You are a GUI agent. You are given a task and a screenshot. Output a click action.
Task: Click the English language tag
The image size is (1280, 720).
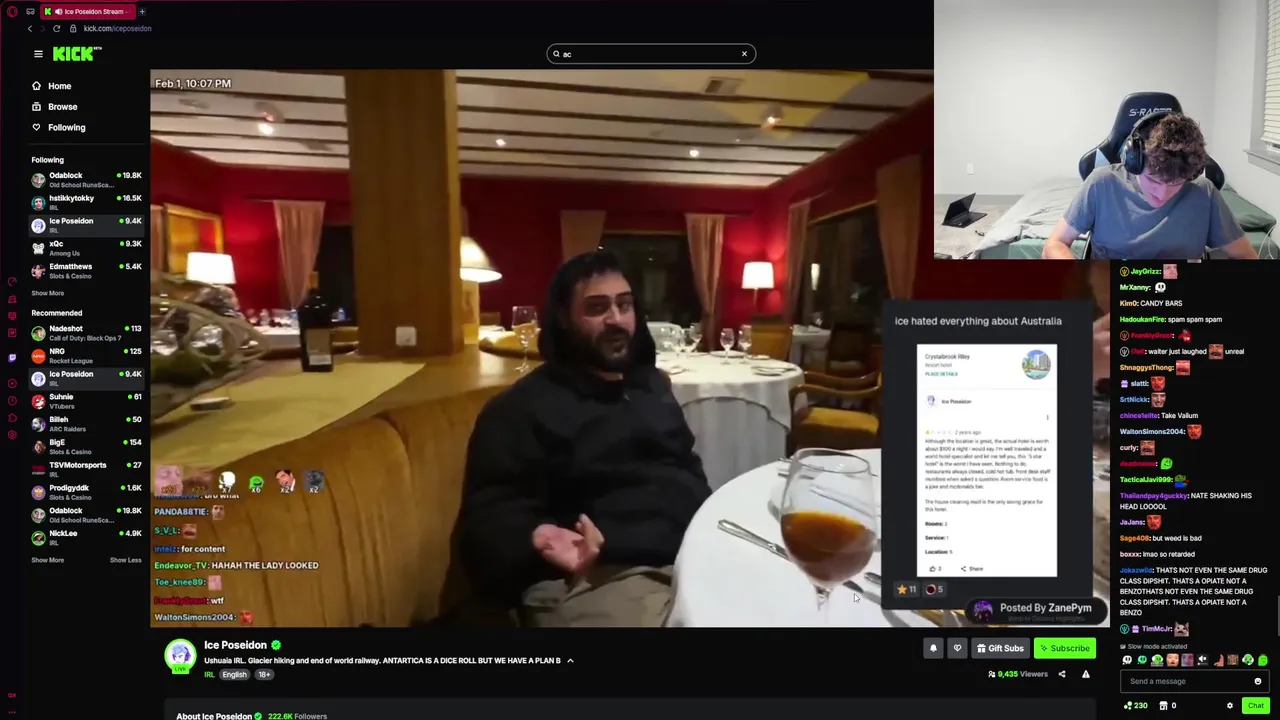[234, 675]
